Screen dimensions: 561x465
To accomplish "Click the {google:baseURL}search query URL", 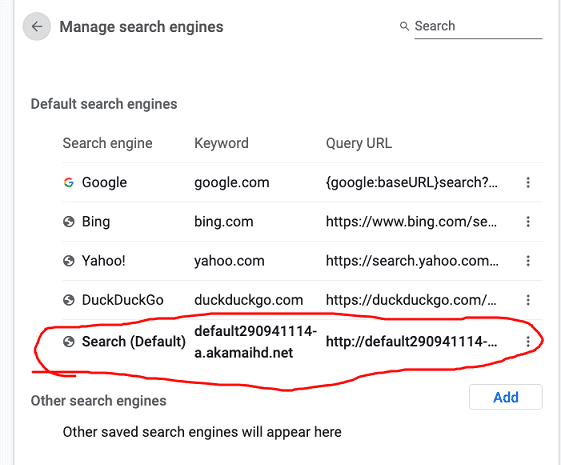I will tap(411, 182).
